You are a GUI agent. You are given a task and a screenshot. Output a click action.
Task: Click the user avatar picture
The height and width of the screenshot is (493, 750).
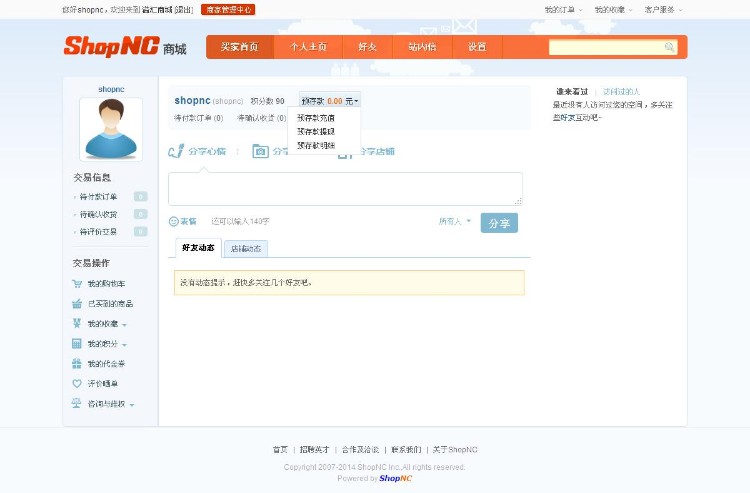111,129
